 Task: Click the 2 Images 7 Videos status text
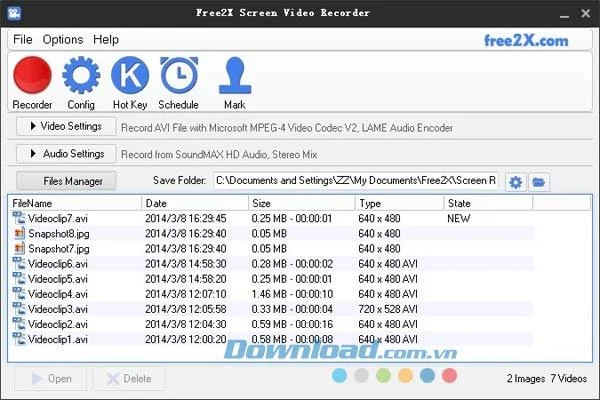(547, 379)
